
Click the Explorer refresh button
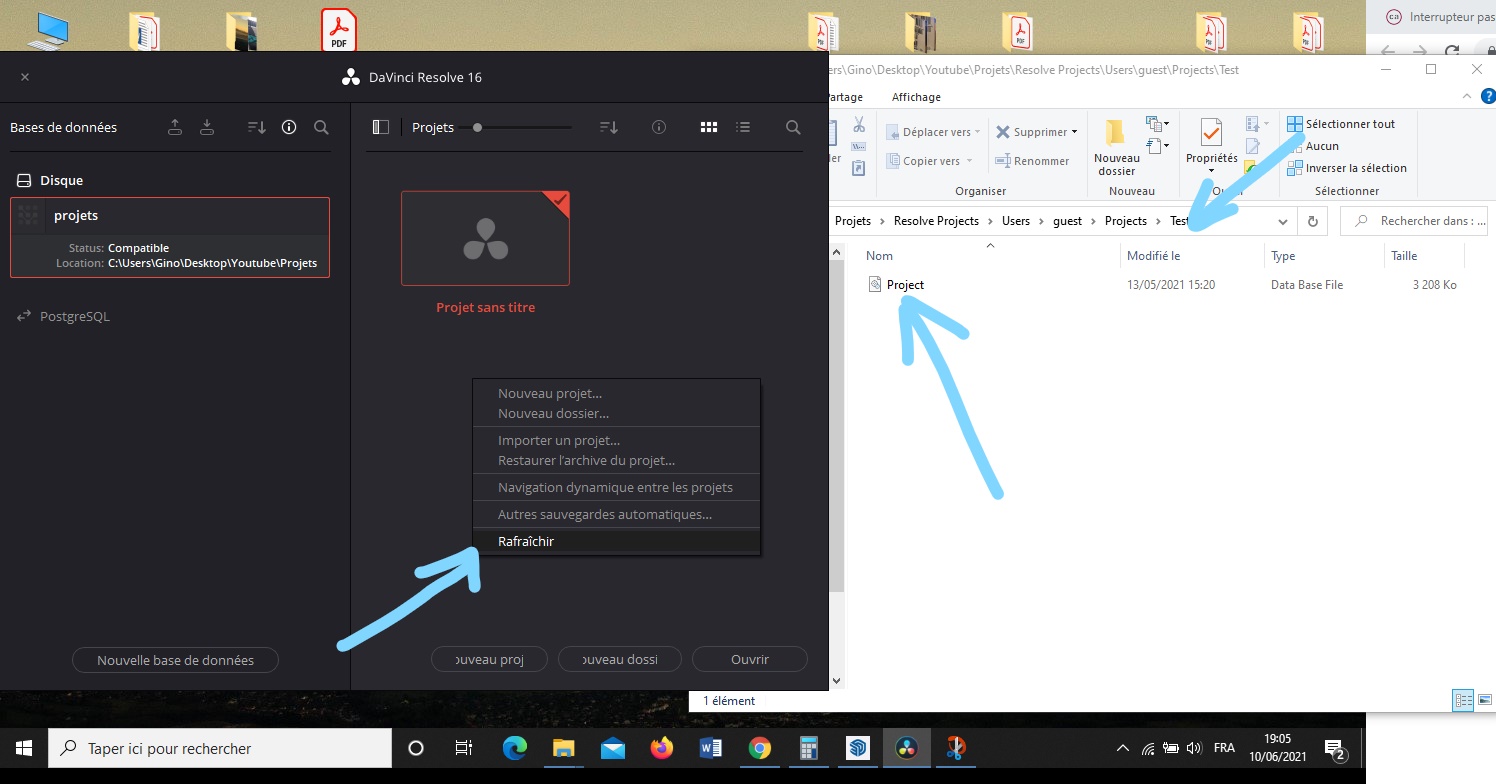(1312, 221)
